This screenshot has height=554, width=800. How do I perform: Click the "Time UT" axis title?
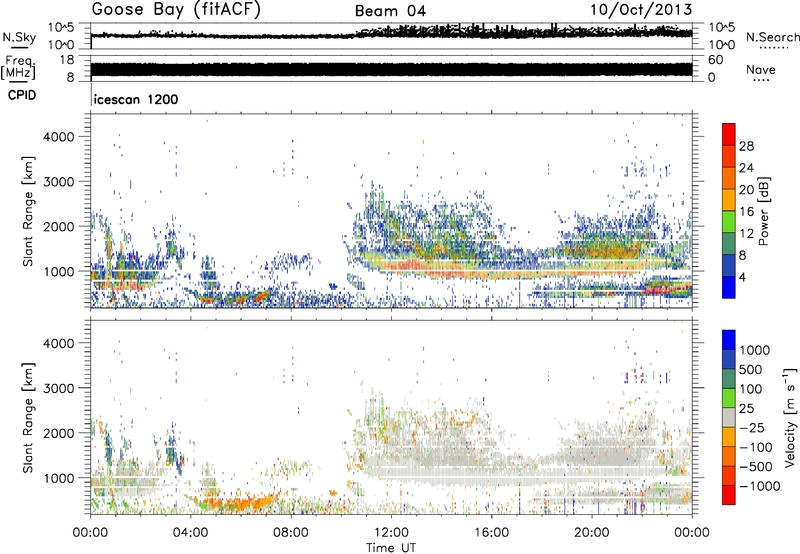(x=391, y=548)
